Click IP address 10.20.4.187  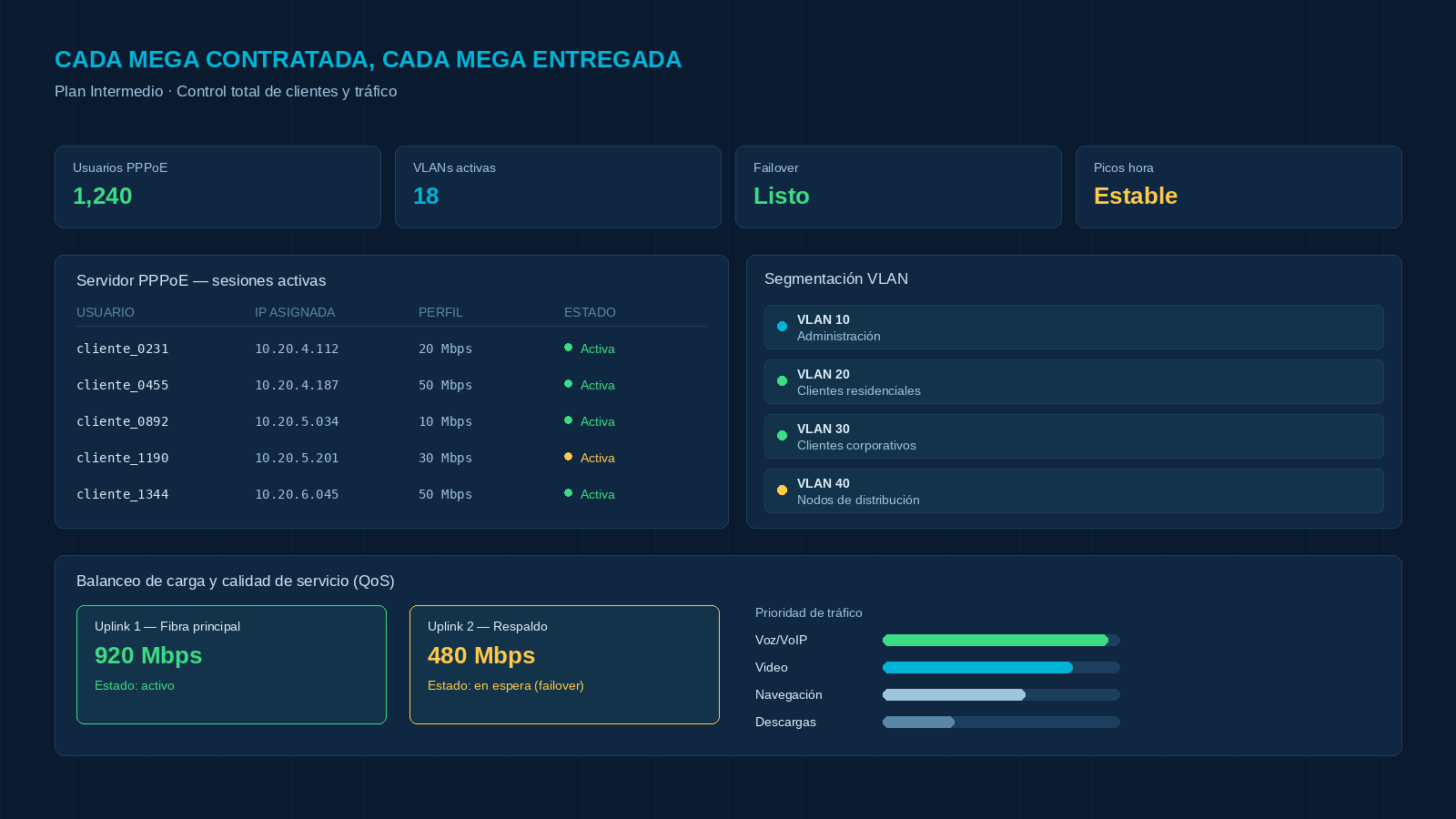pyautogui.click(x=297, y=385)
